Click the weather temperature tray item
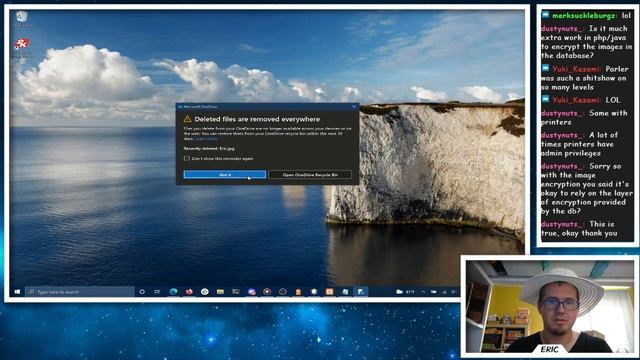640x360 pixels. click(x=405, y=292)
